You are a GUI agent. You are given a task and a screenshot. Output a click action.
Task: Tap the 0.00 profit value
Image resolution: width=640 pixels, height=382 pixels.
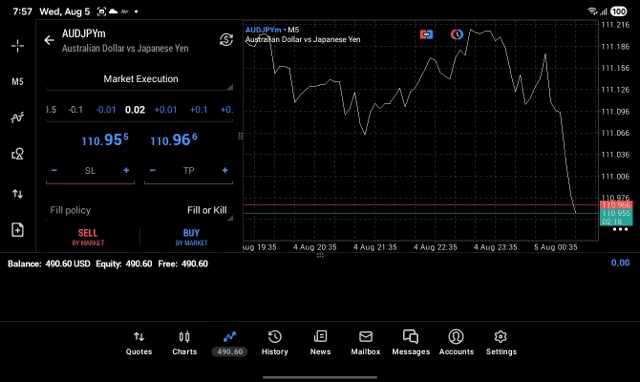click(620, 263)
